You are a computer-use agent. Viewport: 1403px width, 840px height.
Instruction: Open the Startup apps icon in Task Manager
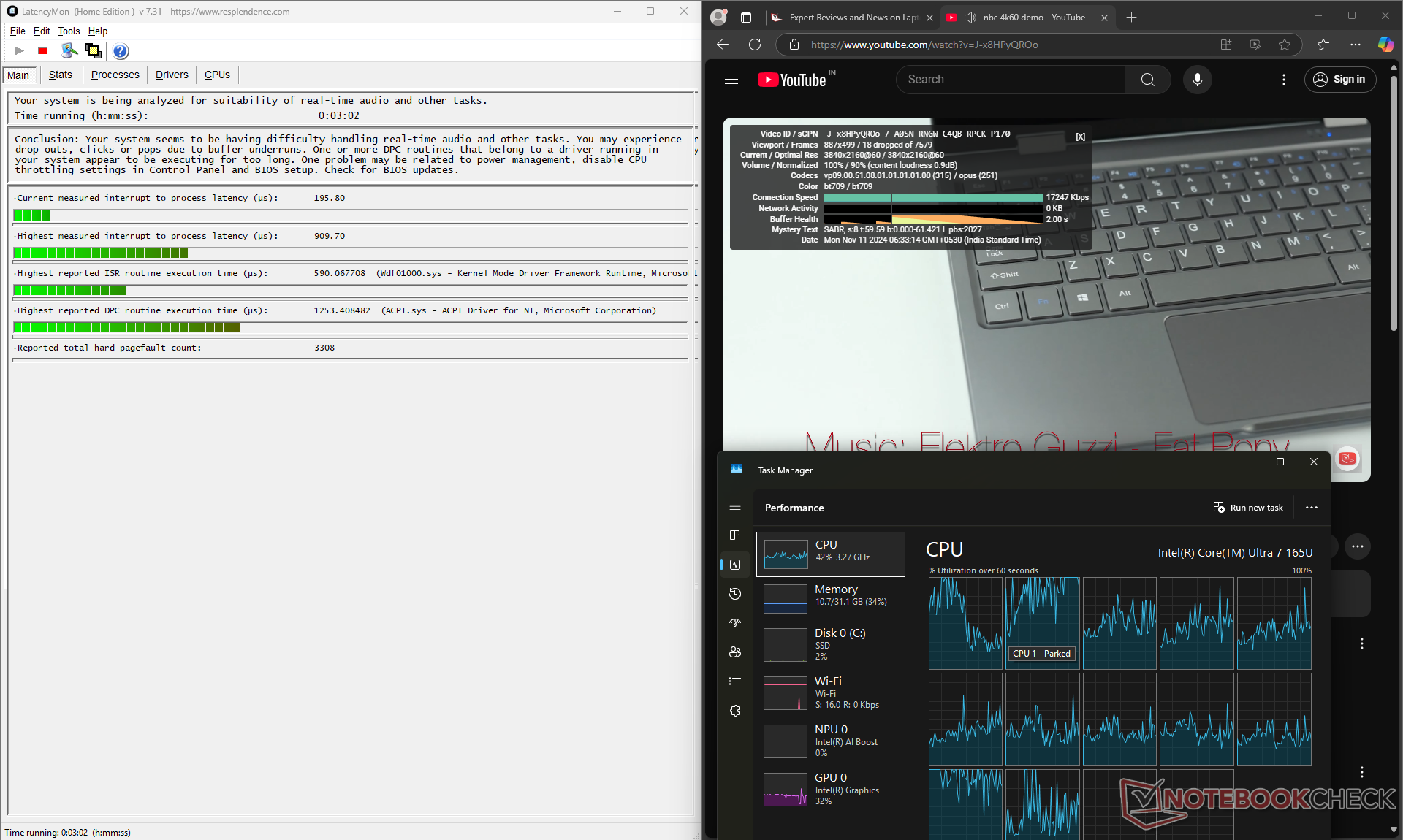[x=735, y=623]
